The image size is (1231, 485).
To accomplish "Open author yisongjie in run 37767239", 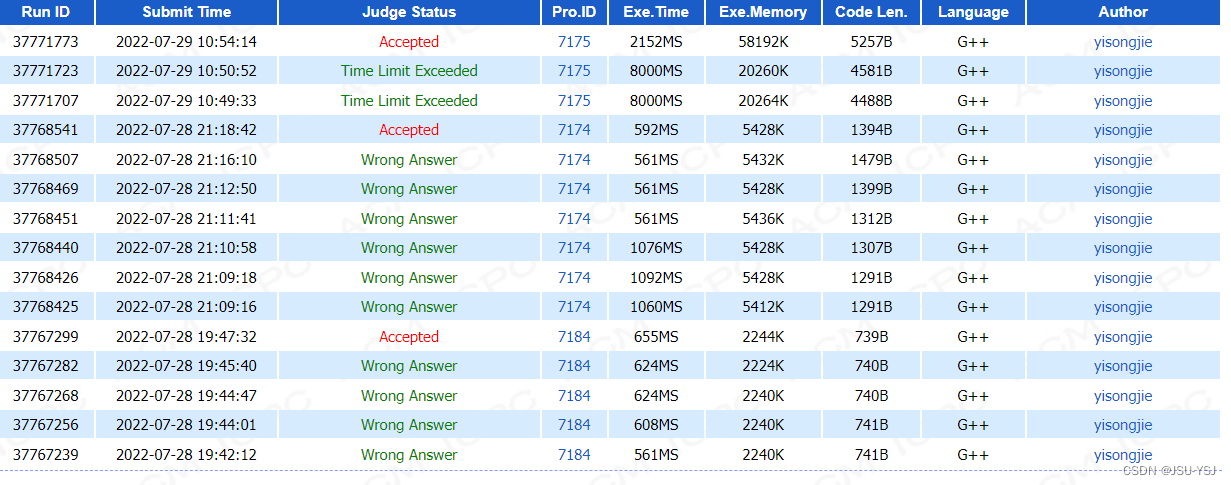I will (x=1123, y=455).
